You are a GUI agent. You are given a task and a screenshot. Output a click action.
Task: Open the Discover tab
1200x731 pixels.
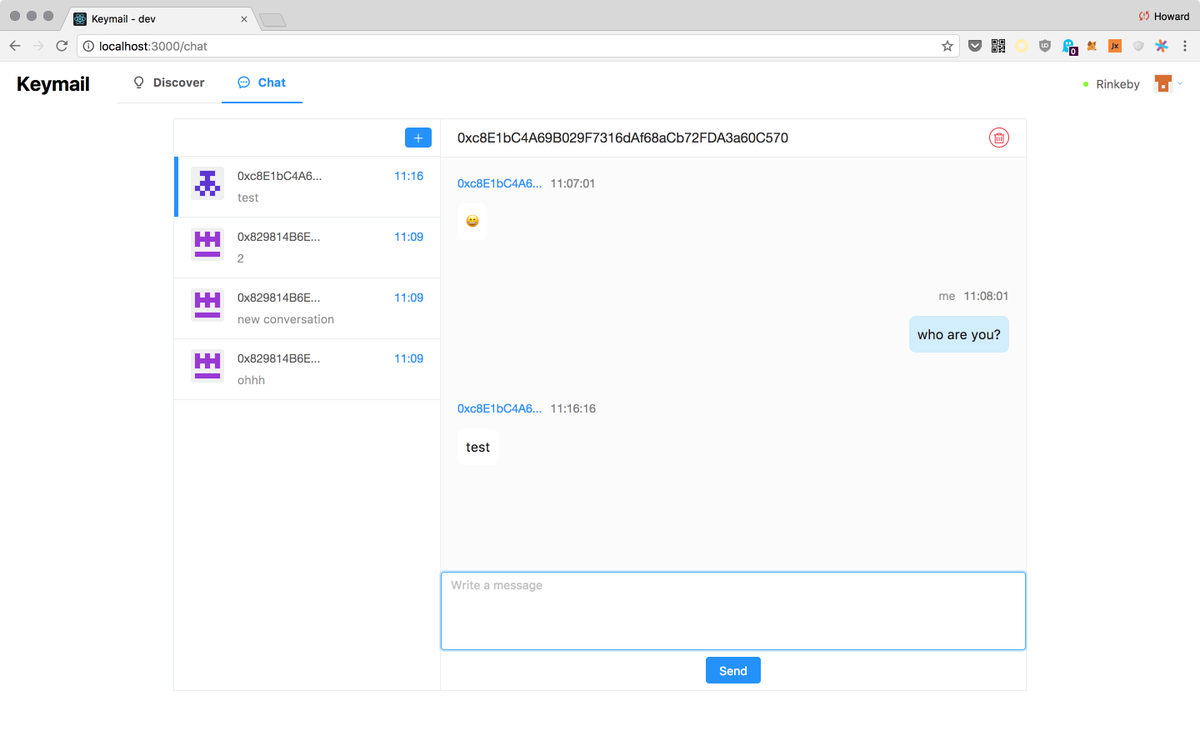pos(169,83)
